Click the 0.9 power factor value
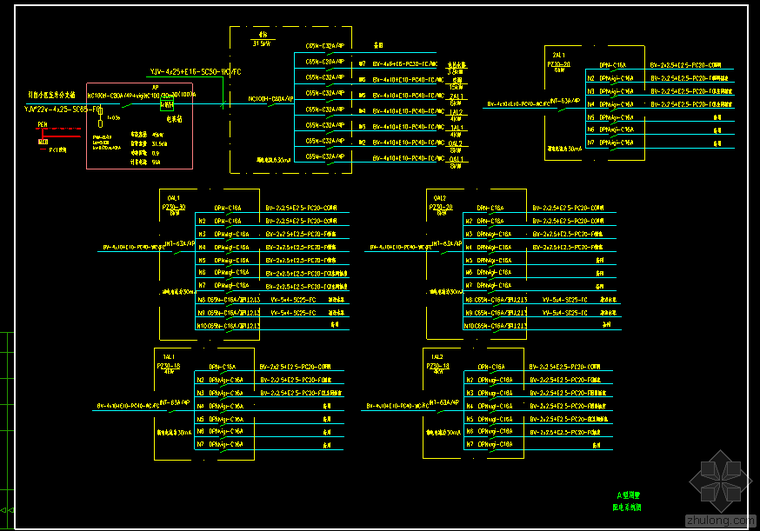This screenshot has height=531, width=760. click(x=156, y=153)
